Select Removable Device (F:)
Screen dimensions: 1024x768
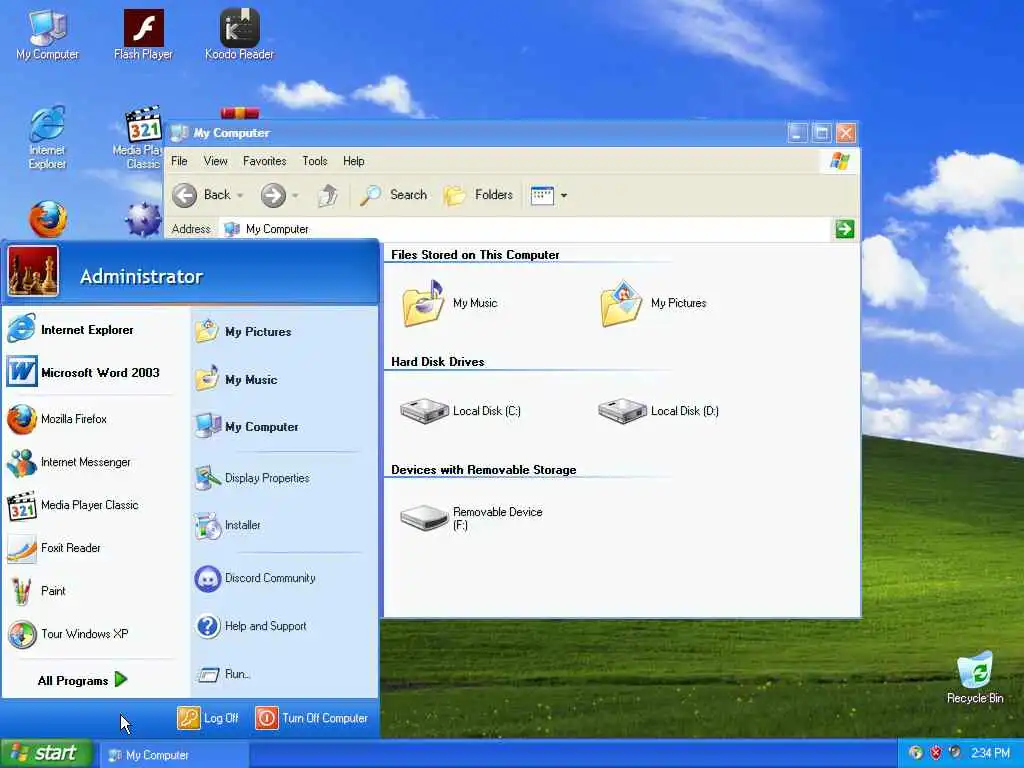471,518
